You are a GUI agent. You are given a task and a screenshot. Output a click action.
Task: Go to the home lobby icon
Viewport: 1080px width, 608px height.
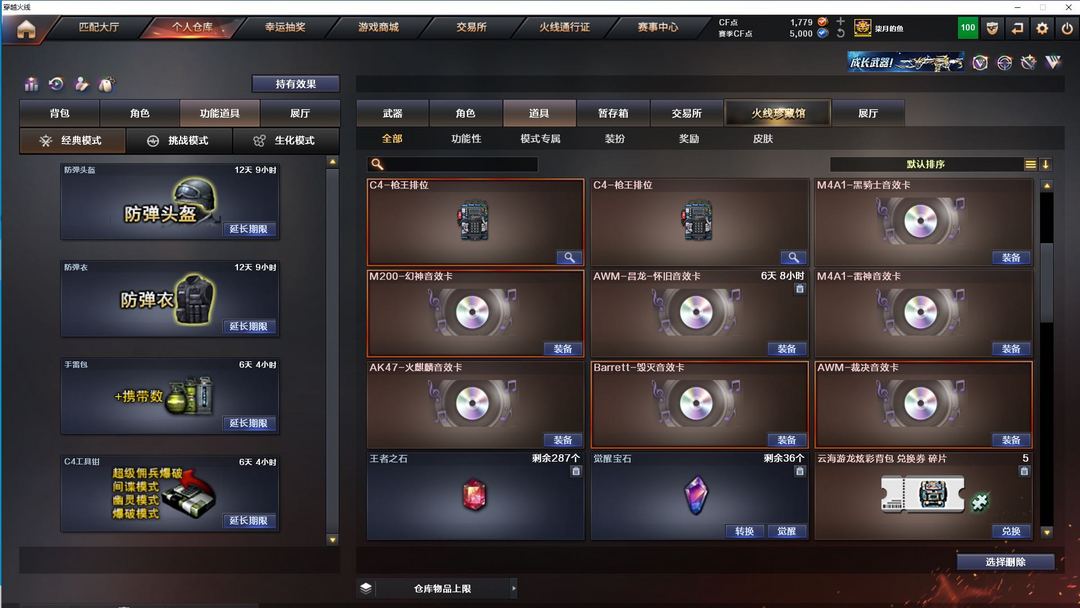click(x=26, y=29)
